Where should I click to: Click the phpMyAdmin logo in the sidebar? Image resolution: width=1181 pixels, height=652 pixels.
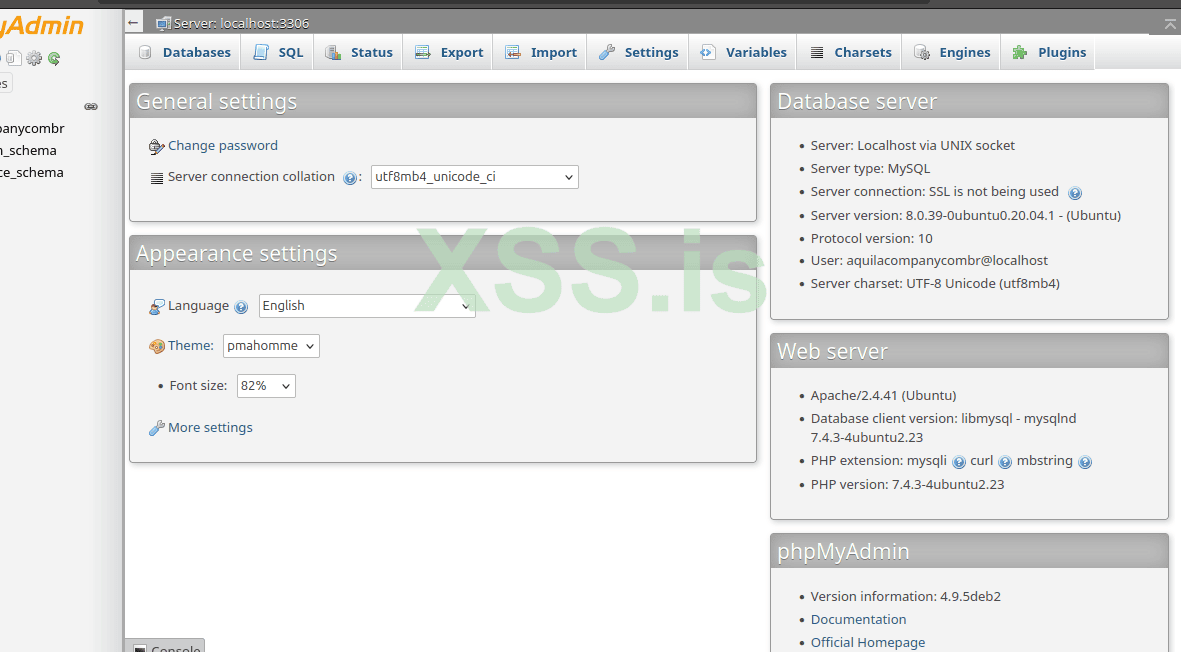tap(41, 26)
